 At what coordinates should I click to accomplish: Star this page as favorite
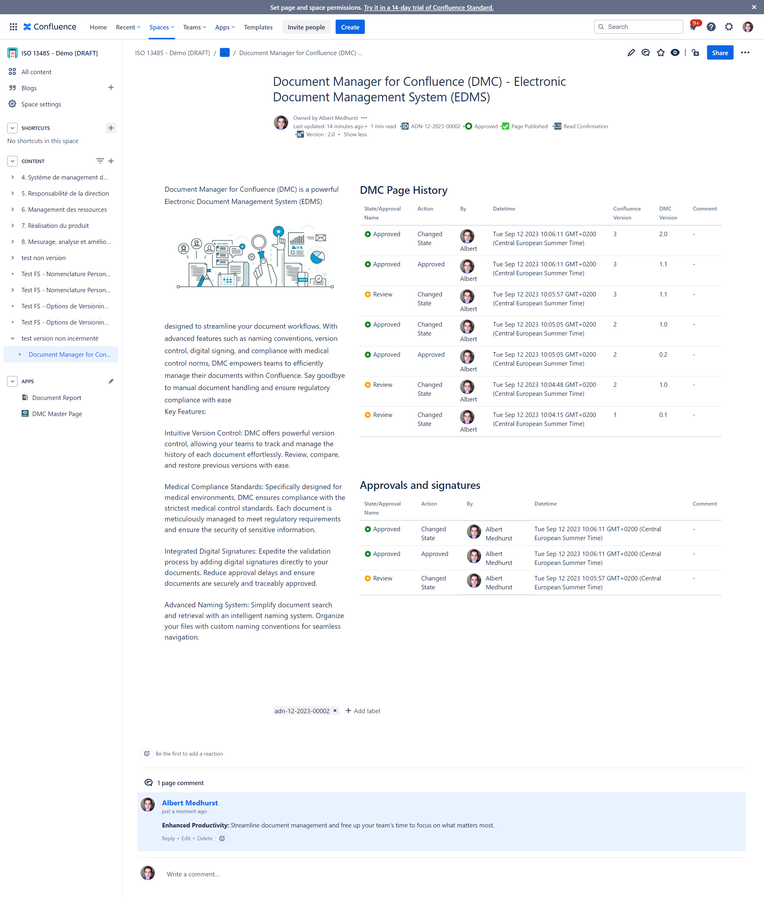pos(660,53)
